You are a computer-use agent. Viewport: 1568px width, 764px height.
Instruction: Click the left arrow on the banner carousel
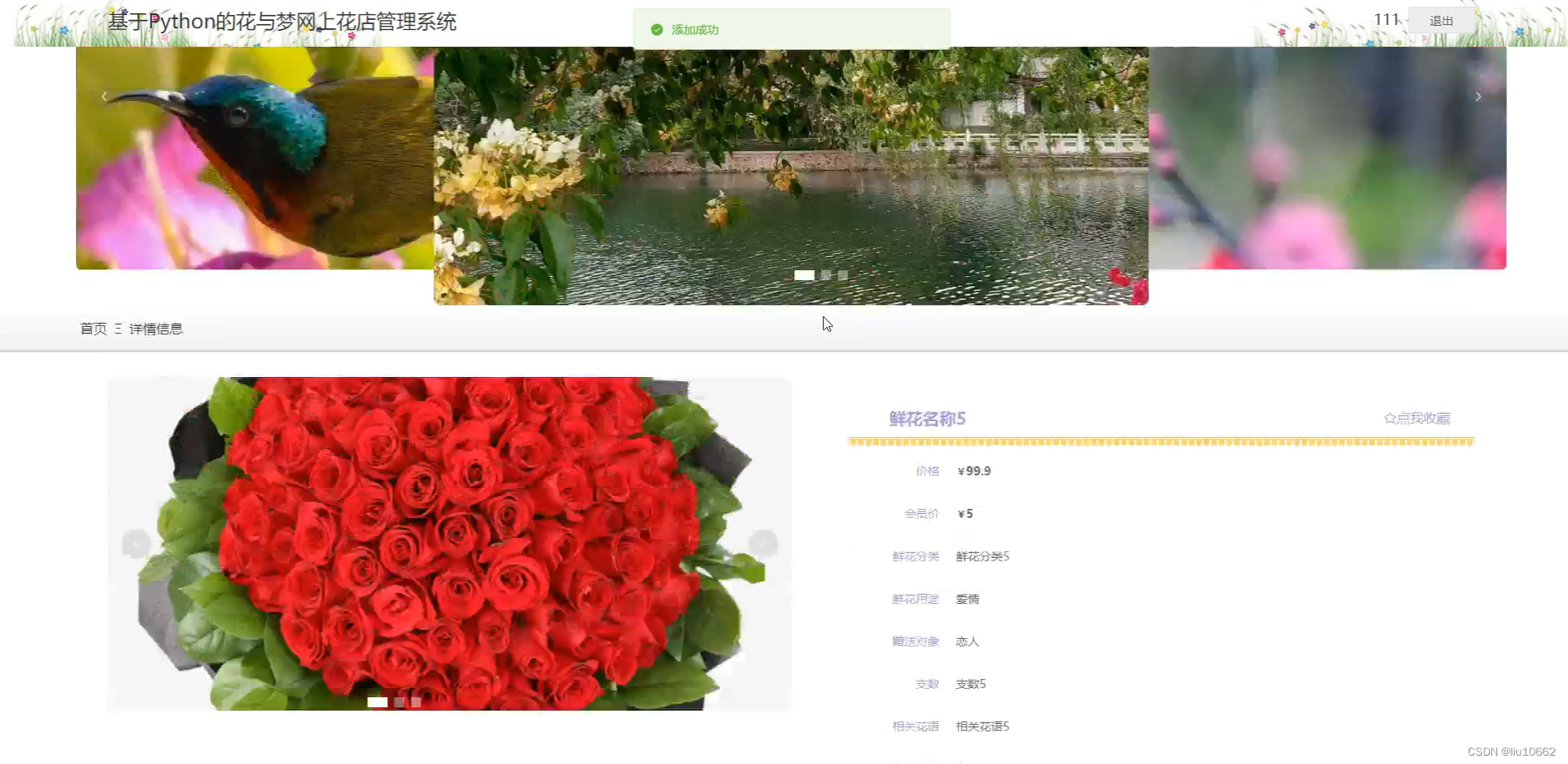click(103, 97)
